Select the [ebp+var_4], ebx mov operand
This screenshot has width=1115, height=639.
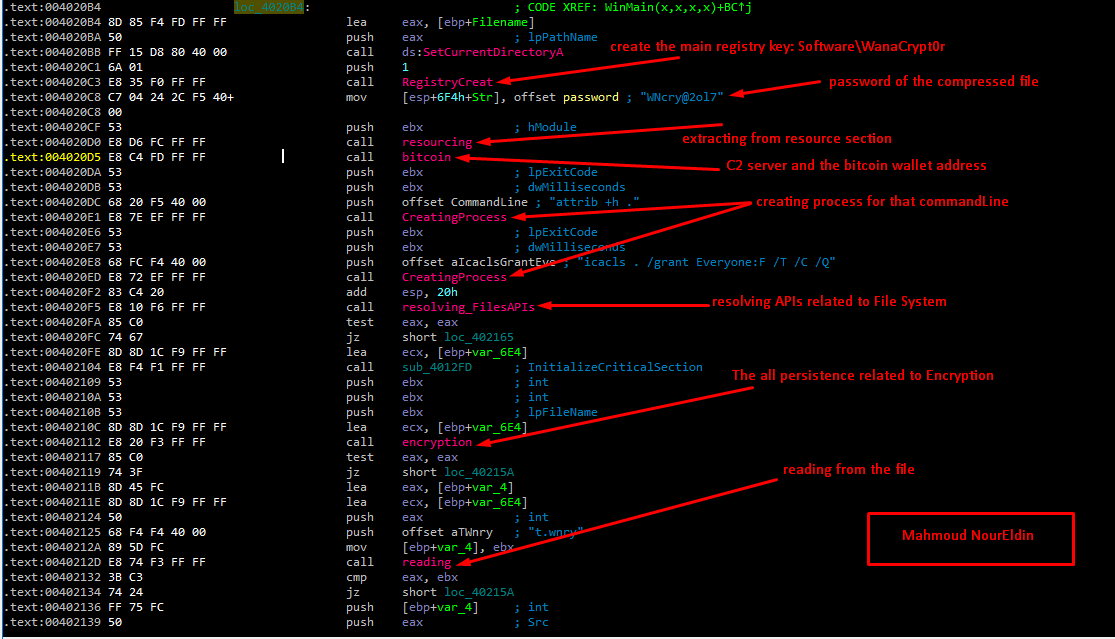[x=458, y=547]
